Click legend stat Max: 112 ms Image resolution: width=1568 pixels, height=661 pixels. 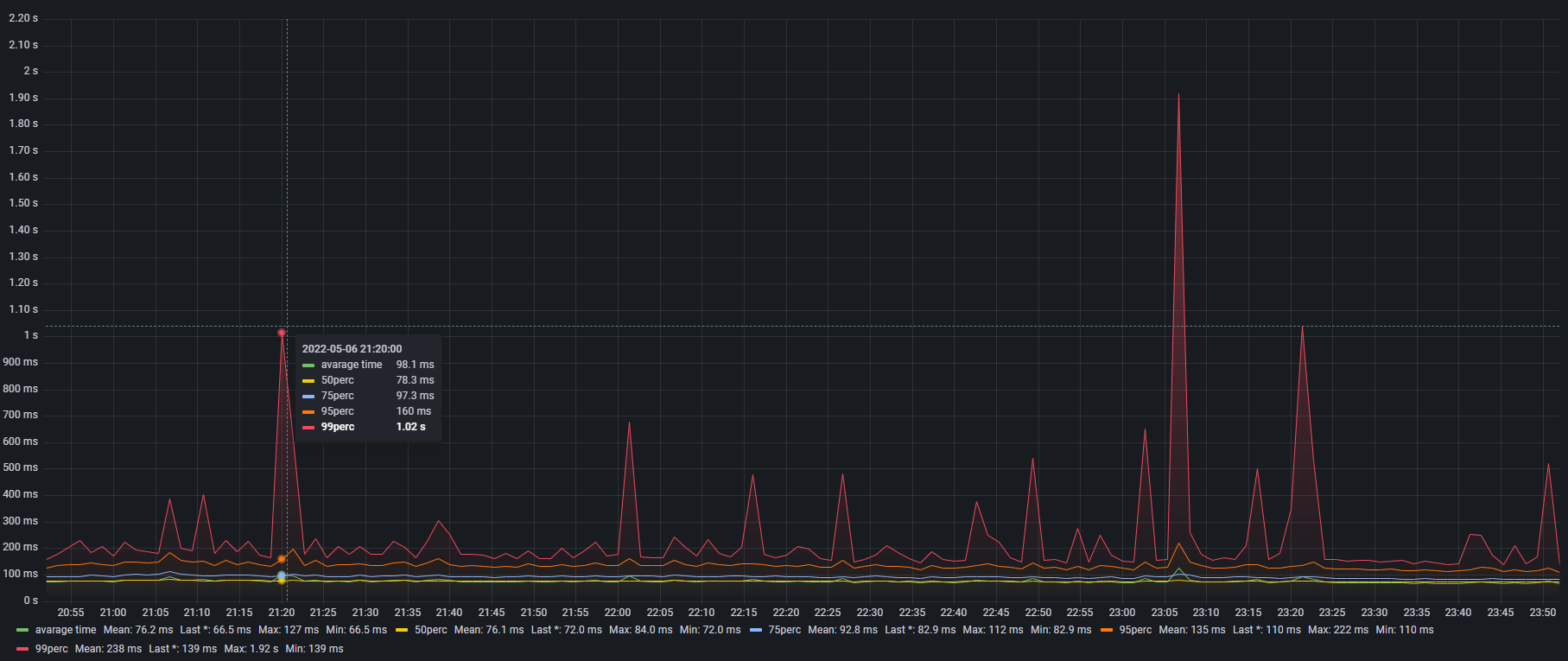(993, 630)
